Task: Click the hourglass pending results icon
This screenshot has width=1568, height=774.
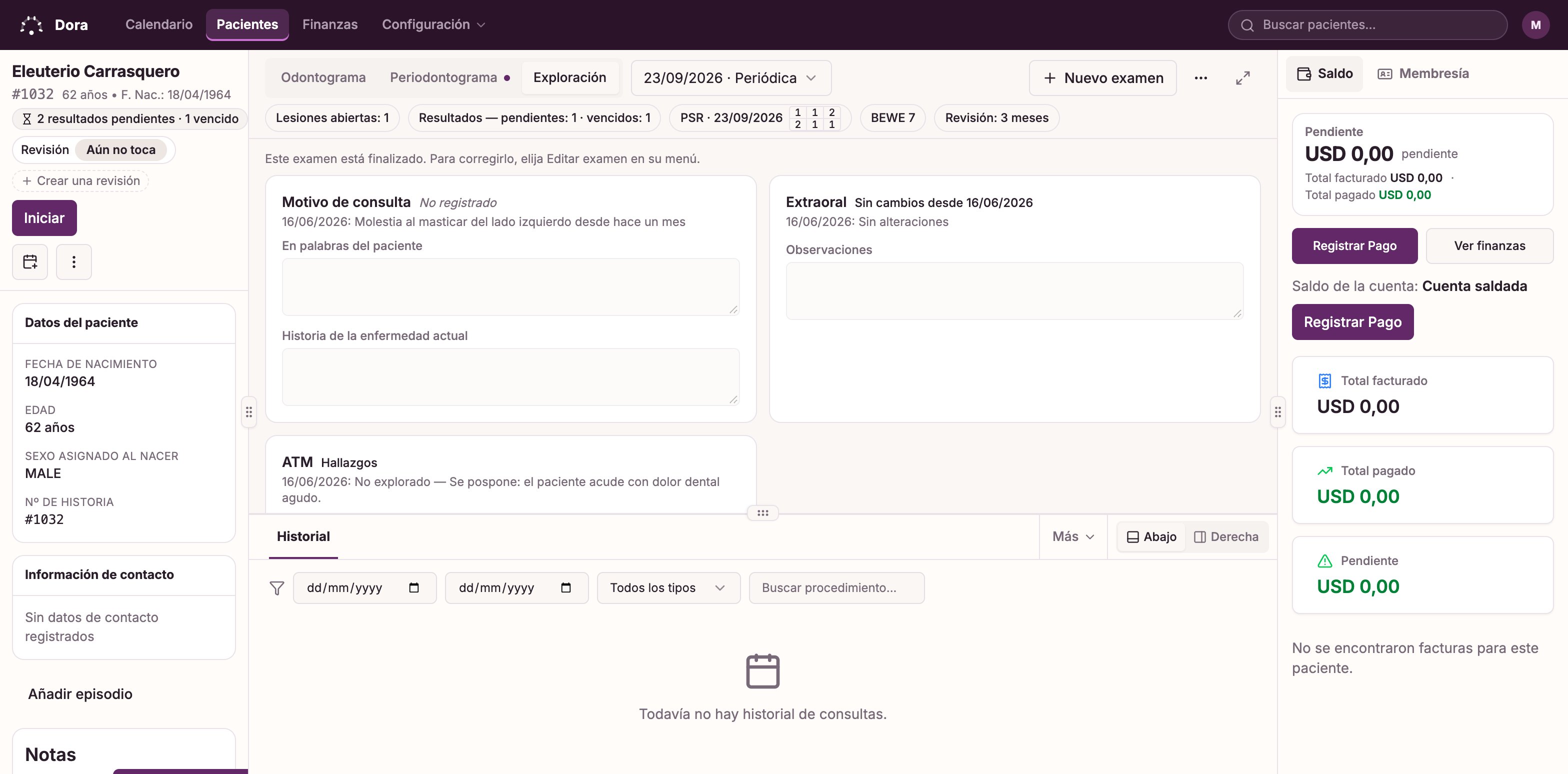Action: (x=27, y=118)
